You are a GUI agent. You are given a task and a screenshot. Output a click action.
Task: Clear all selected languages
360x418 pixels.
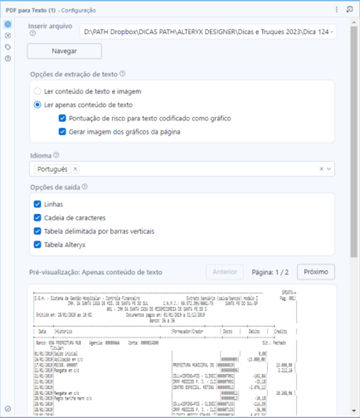tap(321, 169)
